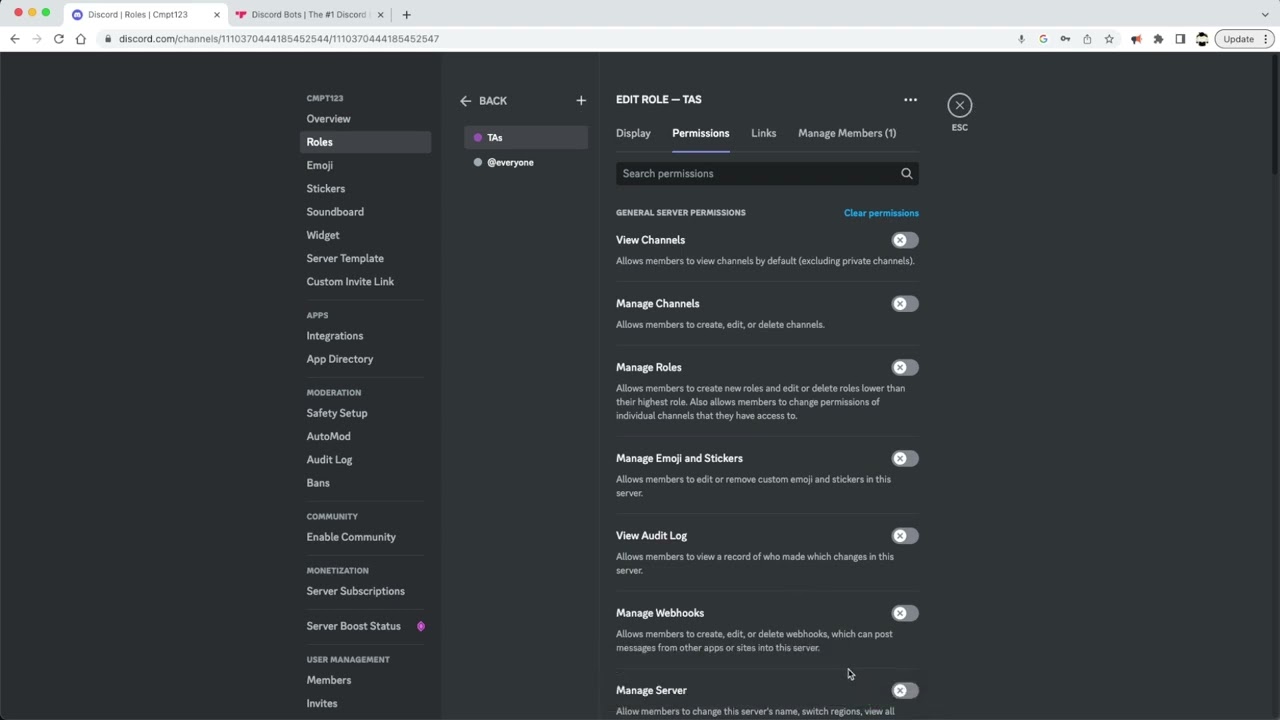This screenshot has height=720, width=1280.
Task: Open the three-dot role options menu
Action: pyautogui.click(x=910, y=100)
